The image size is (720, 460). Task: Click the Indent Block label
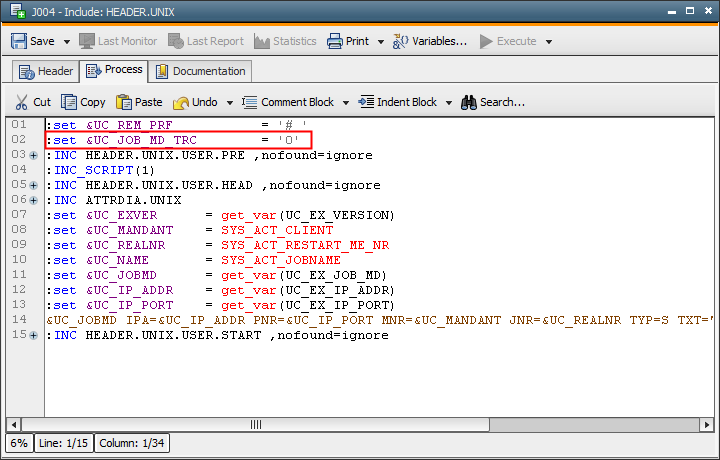click(407, 102)
